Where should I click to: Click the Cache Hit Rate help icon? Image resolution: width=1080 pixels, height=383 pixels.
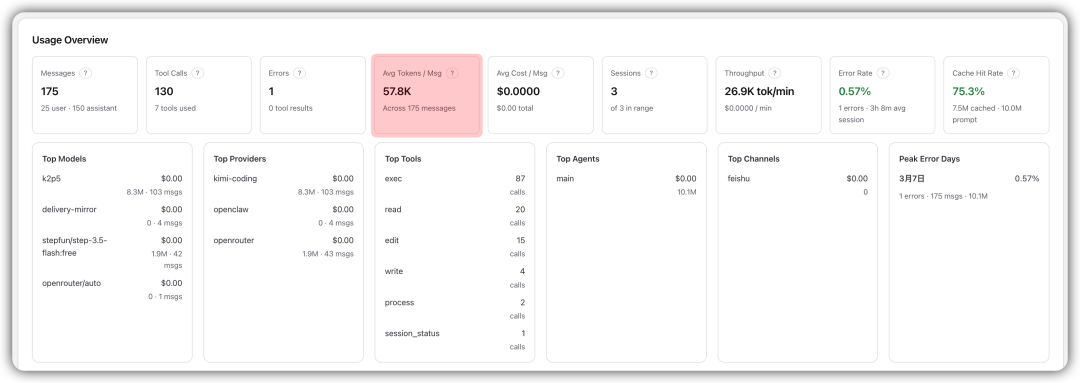[x=1013, y=73]
